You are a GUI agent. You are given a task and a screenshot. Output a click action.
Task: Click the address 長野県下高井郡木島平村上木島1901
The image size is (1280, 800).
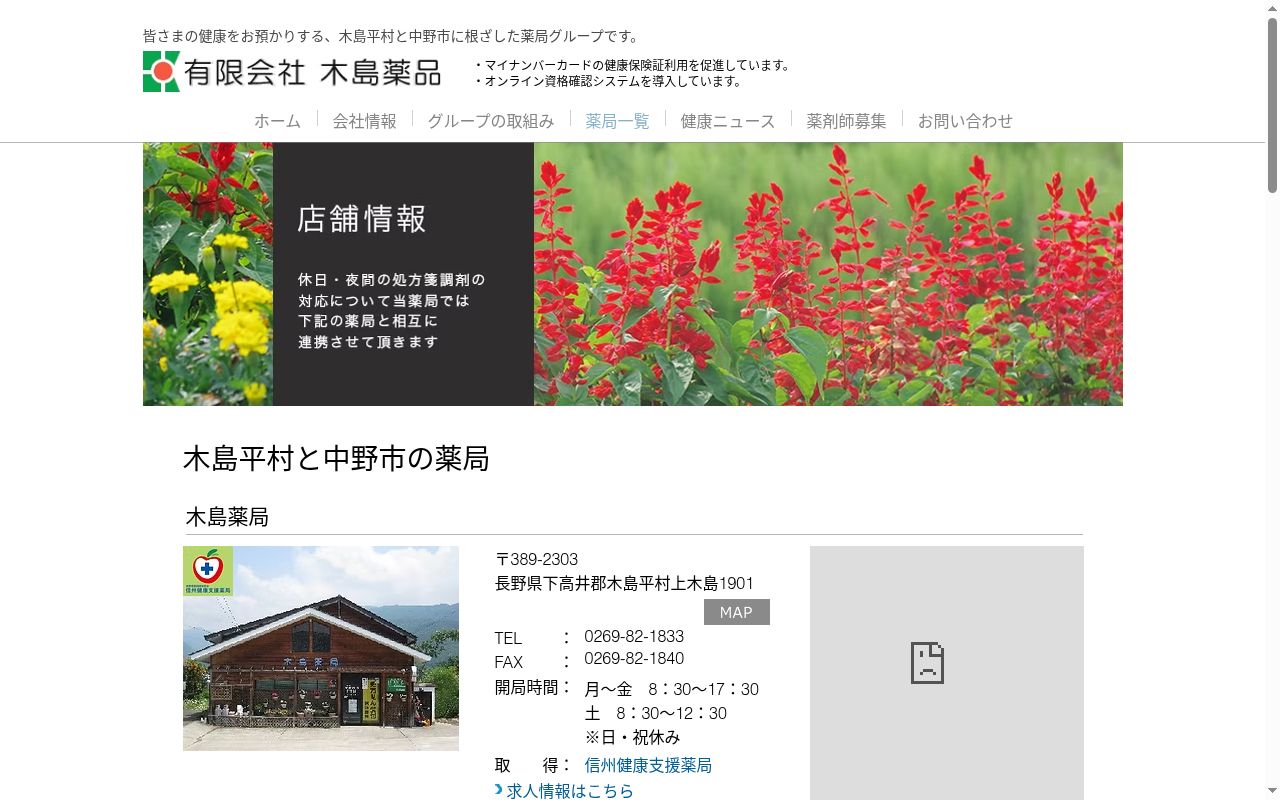click(x=624, y=583)
